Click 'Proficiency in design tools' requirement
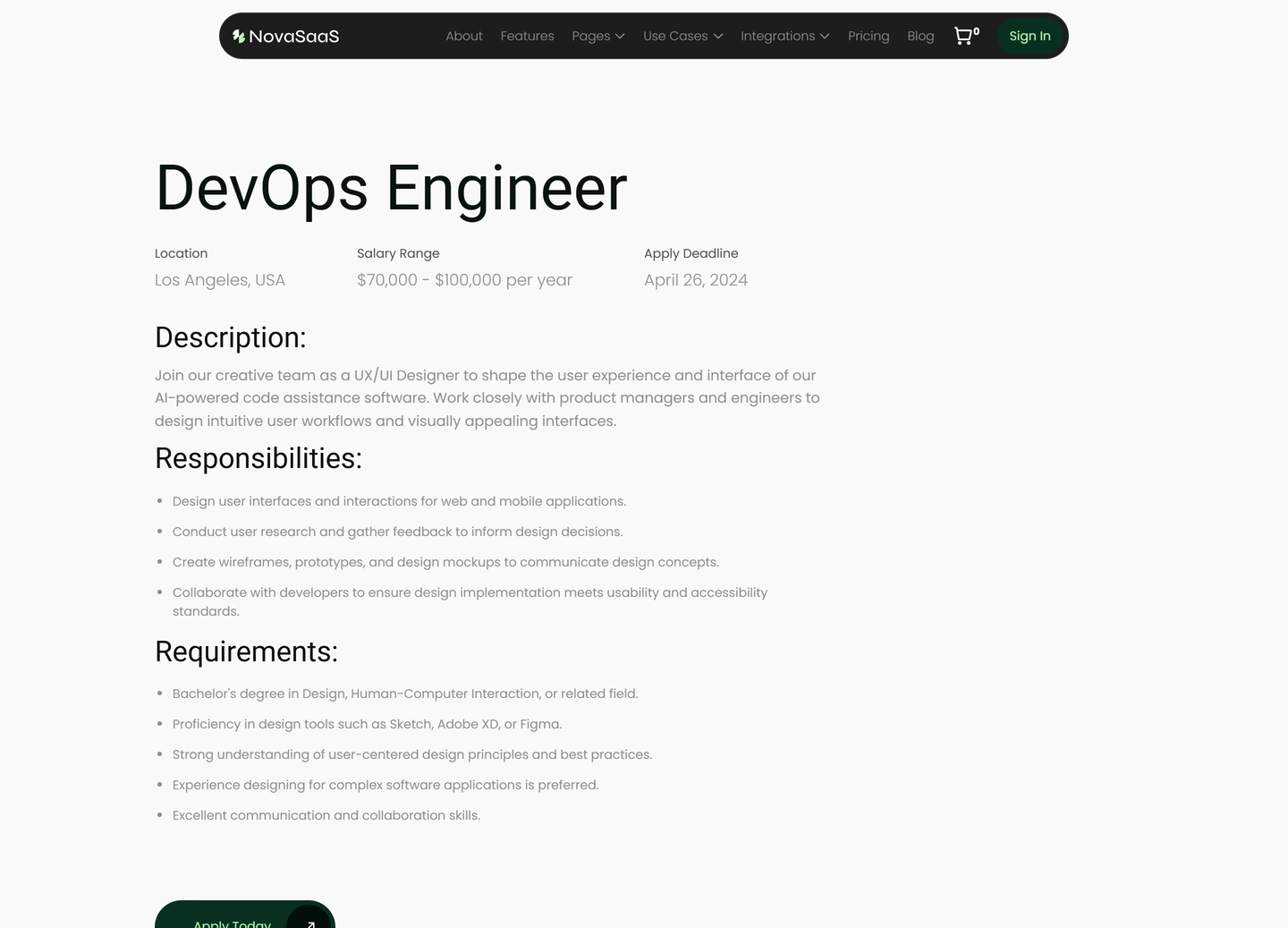The image size is (1288, 928). [368, 724]
